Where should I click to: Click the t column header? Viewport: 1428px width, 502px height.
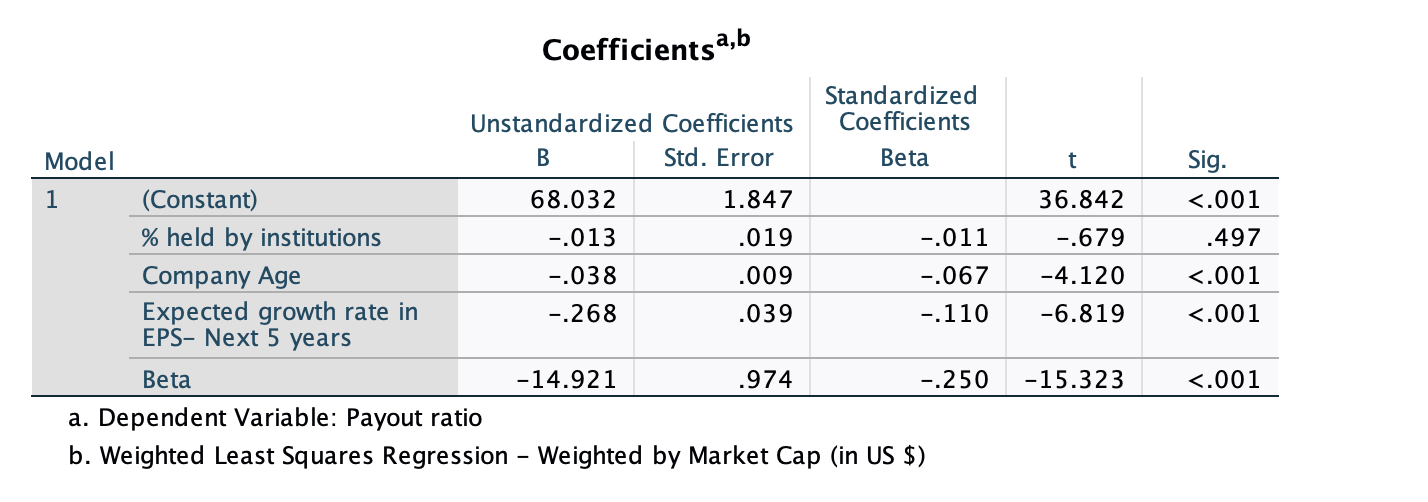(1073, 159)
